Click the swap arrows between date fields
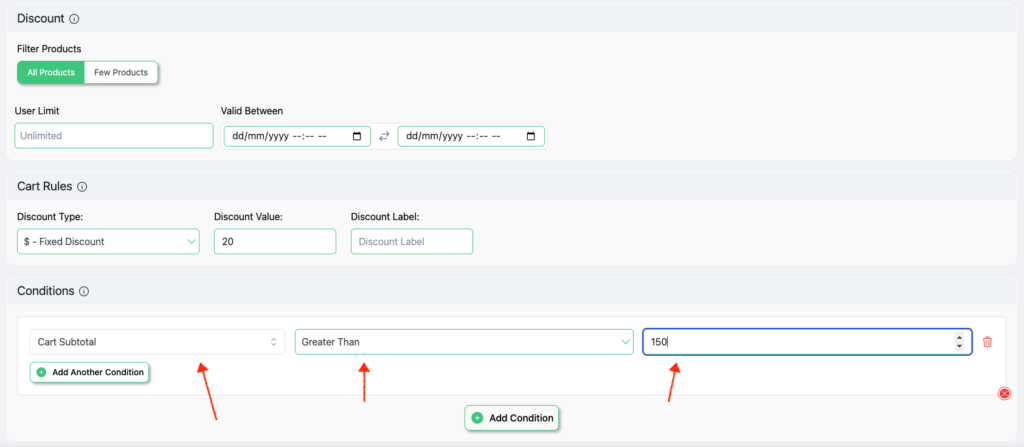The width and height of the screenshot is (1024, 447). pyautogui.click(x=384, y=137)
